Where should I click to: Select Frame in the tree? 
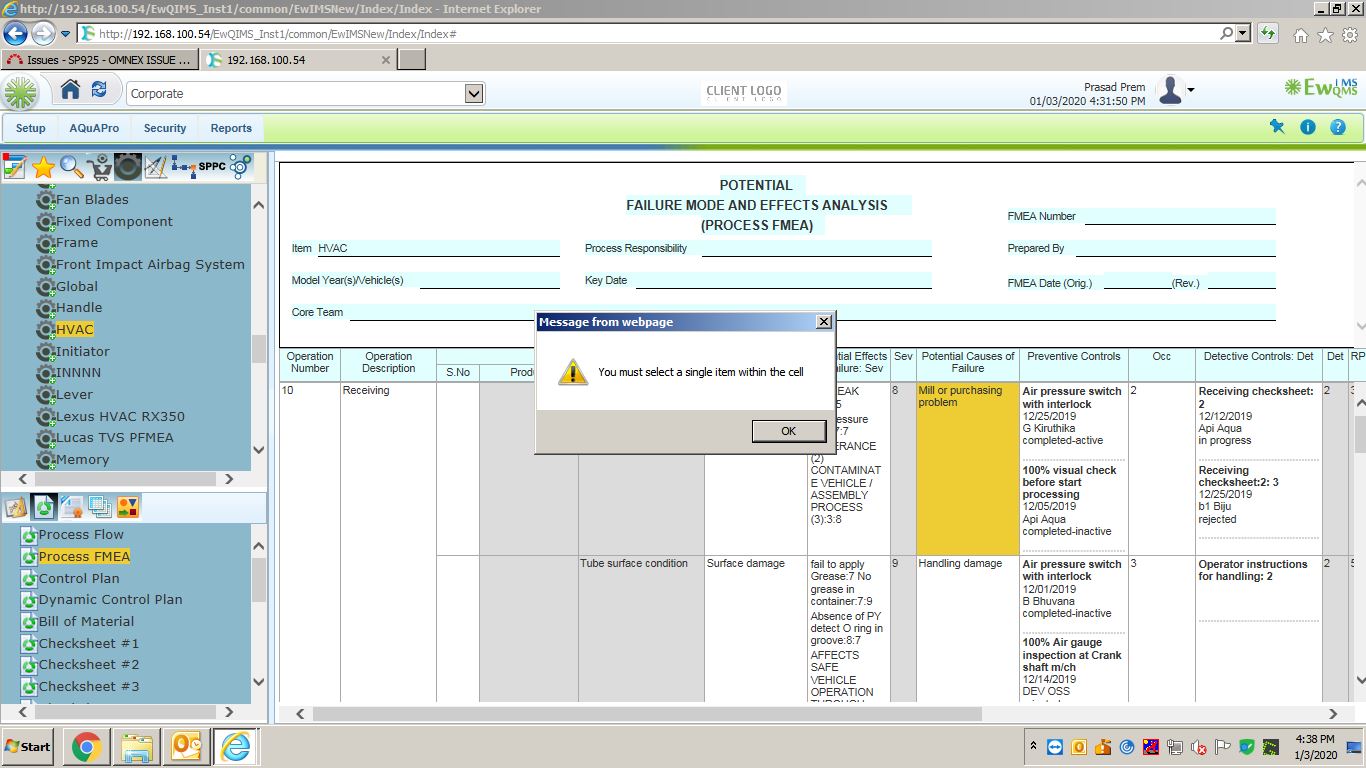click(77, 243)
